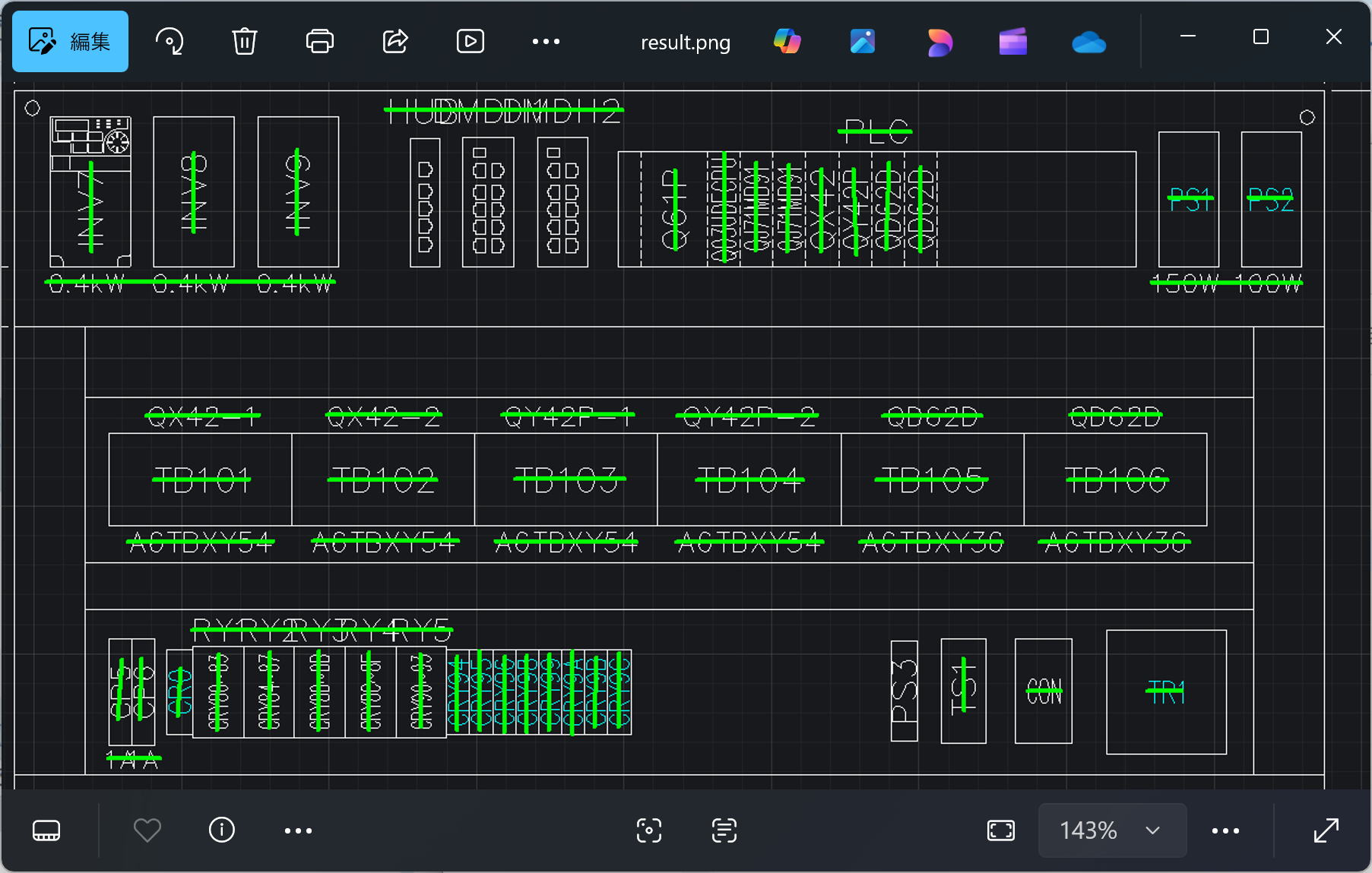The image size is (1372, 873).
Task: Open the top toolbar See more menu
Action: [x=546, y=42]
